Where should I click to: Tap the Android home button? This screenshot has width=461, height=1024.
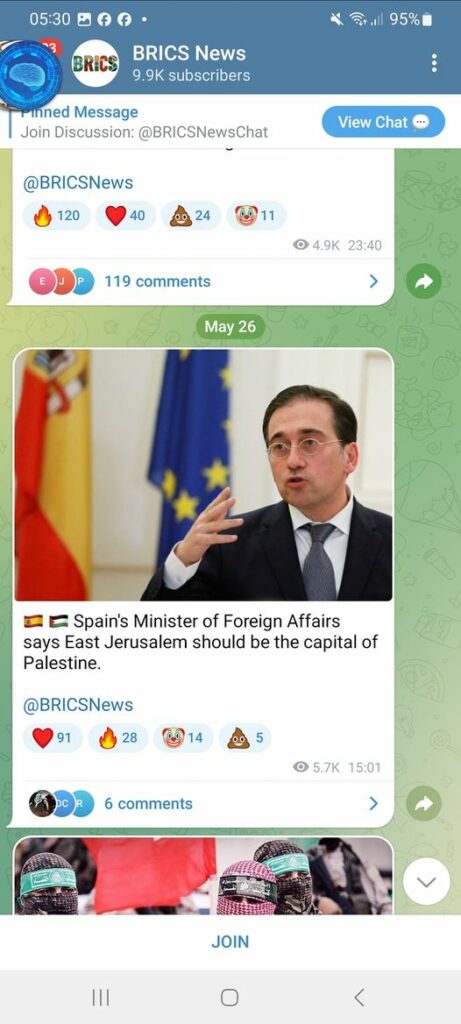(x=230, y=997)
